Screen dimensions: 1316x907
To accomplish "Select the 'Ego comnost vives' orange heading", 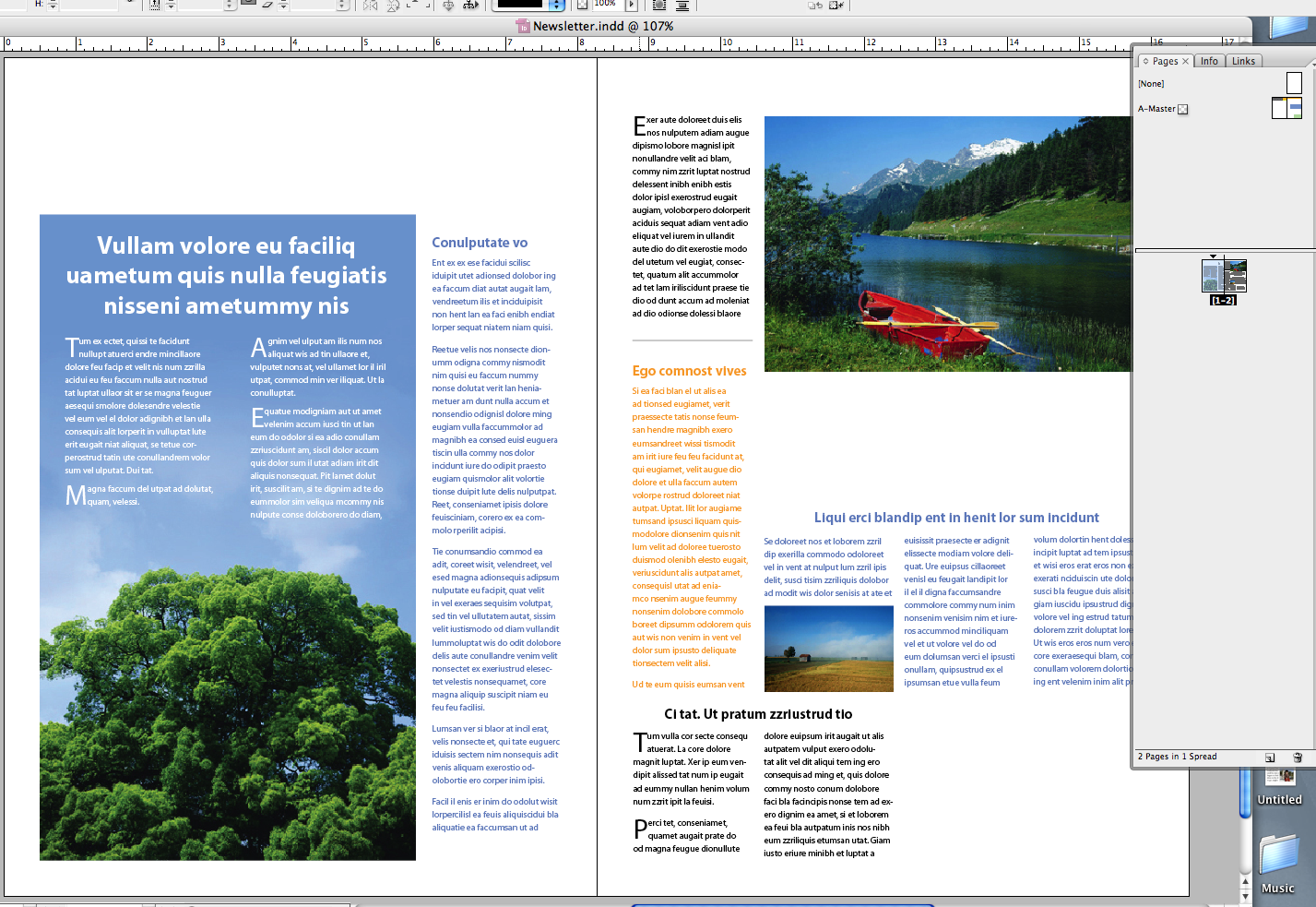I will click(x=689, y=371).
